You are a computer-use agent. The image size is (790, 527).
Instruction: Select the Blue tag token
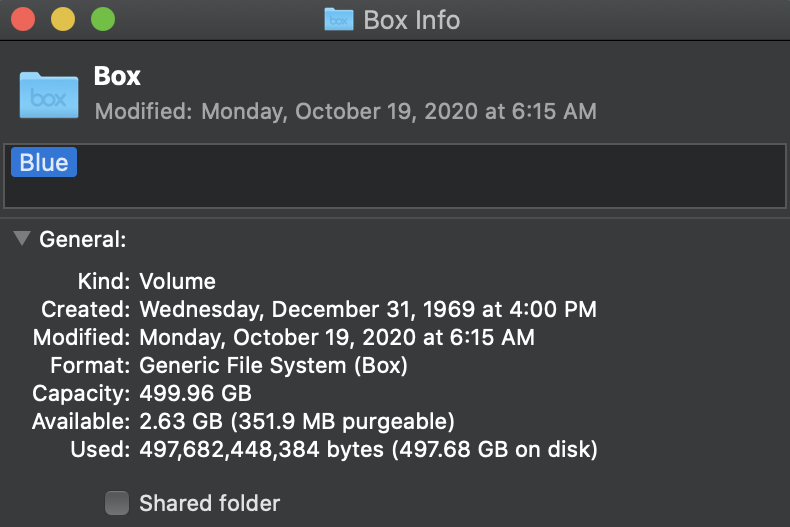[44, 163]
